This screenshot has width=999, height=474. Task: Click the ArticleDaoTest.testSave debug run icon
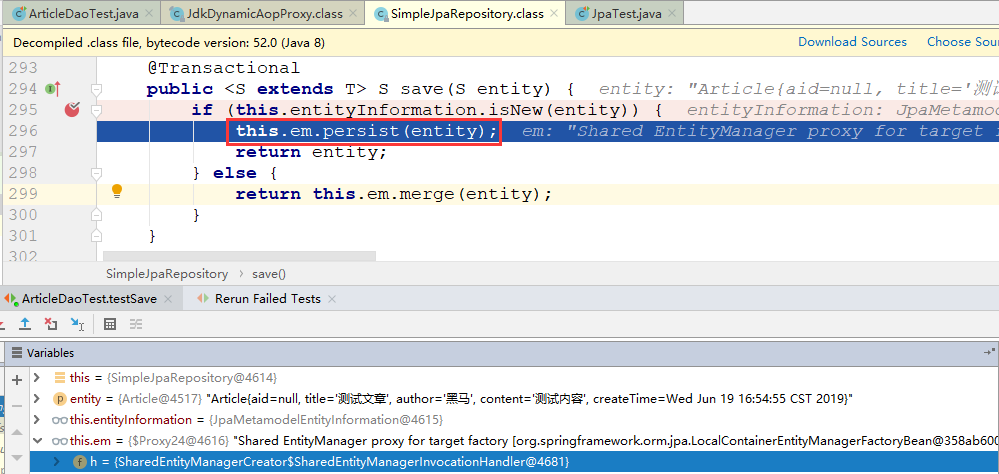pos(11,299)
